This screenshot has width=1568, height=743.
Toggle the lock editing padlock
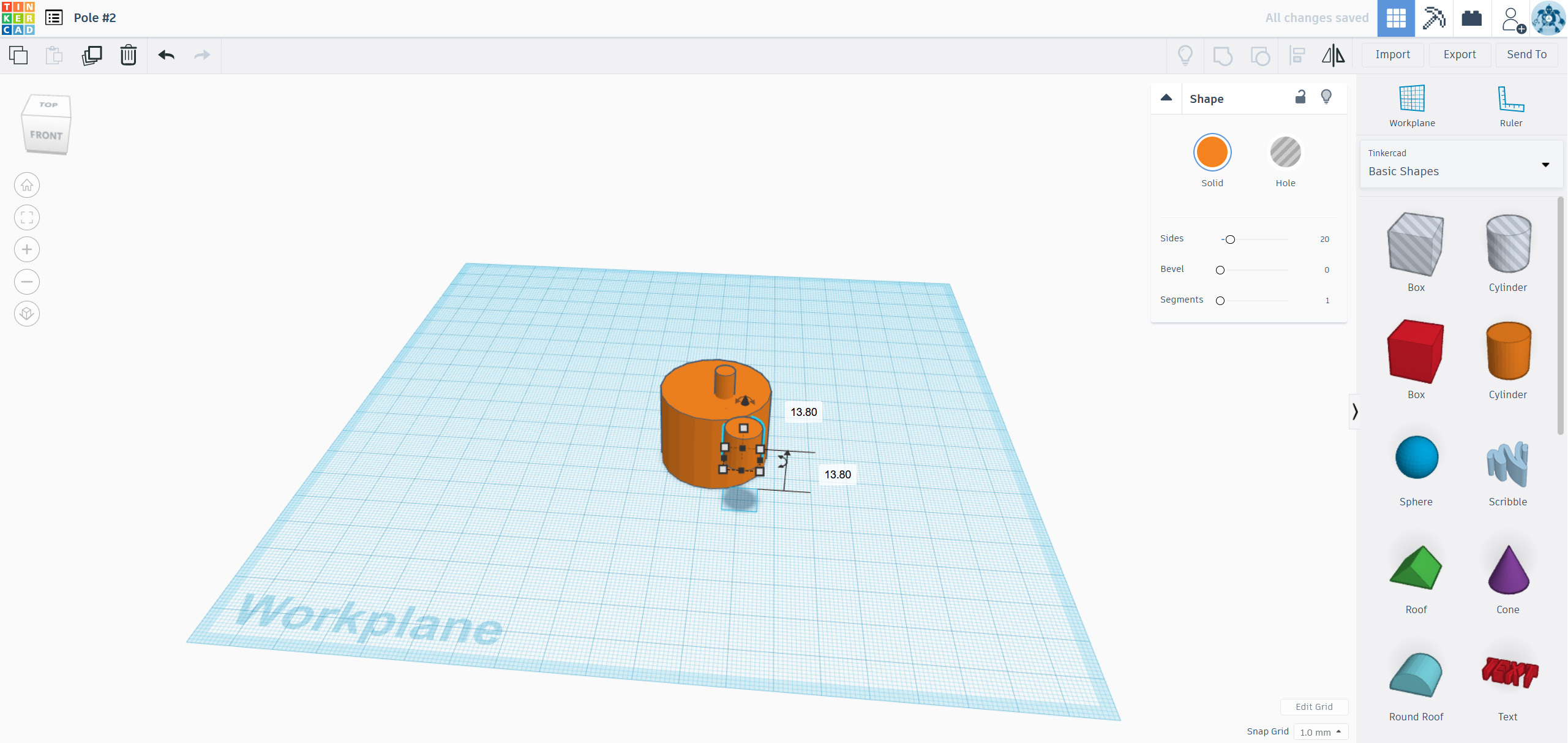click(x=1300, y=97)
